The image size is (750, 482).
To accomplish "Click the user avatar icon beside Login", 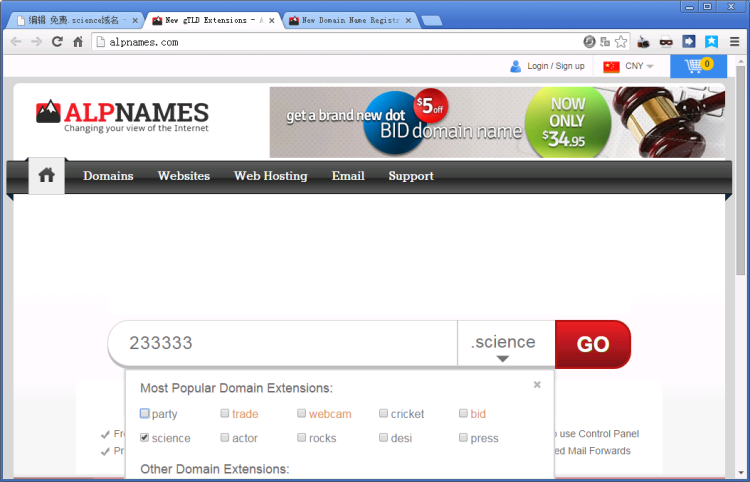I will 516,66.
